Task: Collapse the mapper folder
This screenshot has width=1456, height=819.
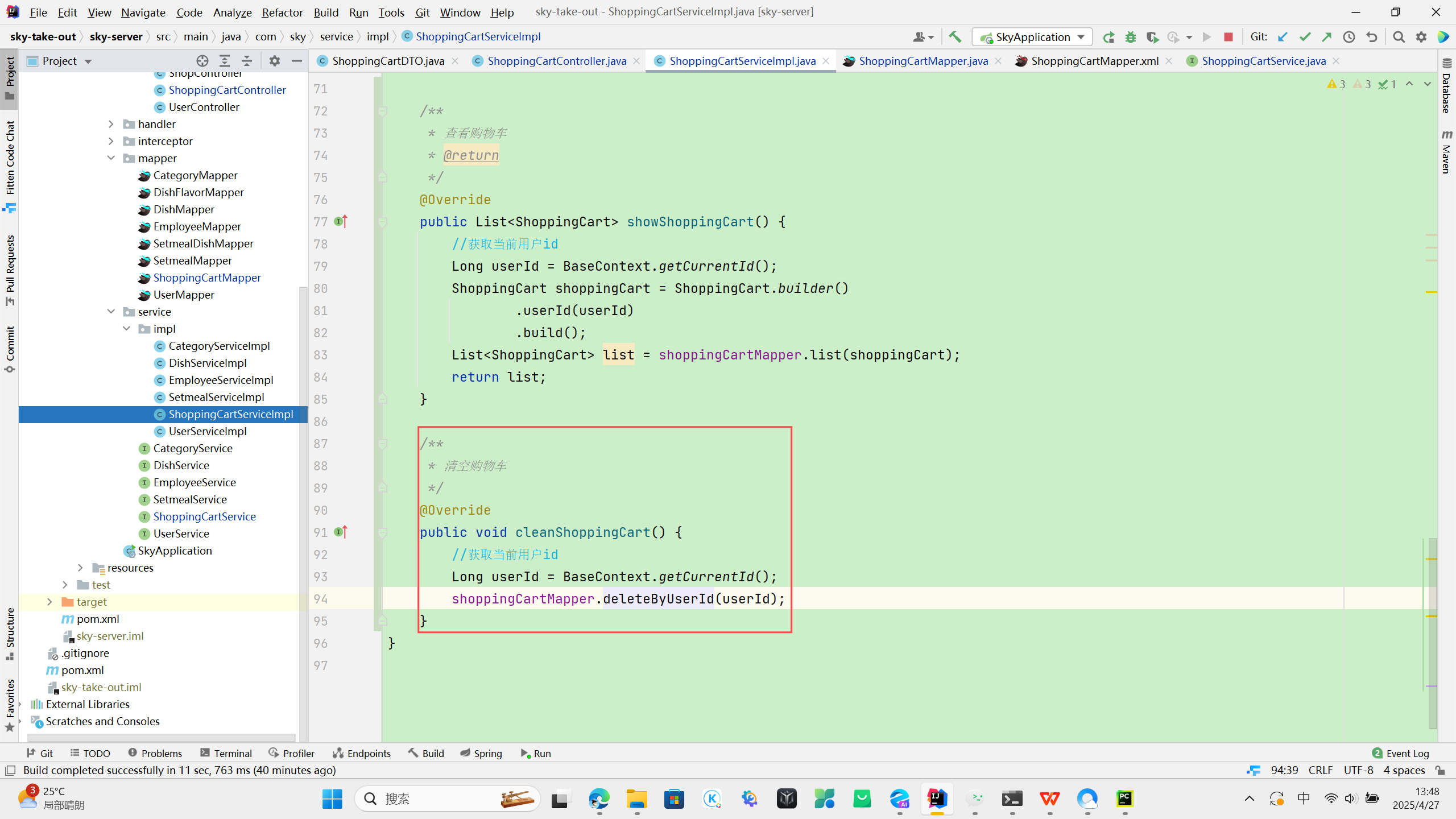Action: 111,158
